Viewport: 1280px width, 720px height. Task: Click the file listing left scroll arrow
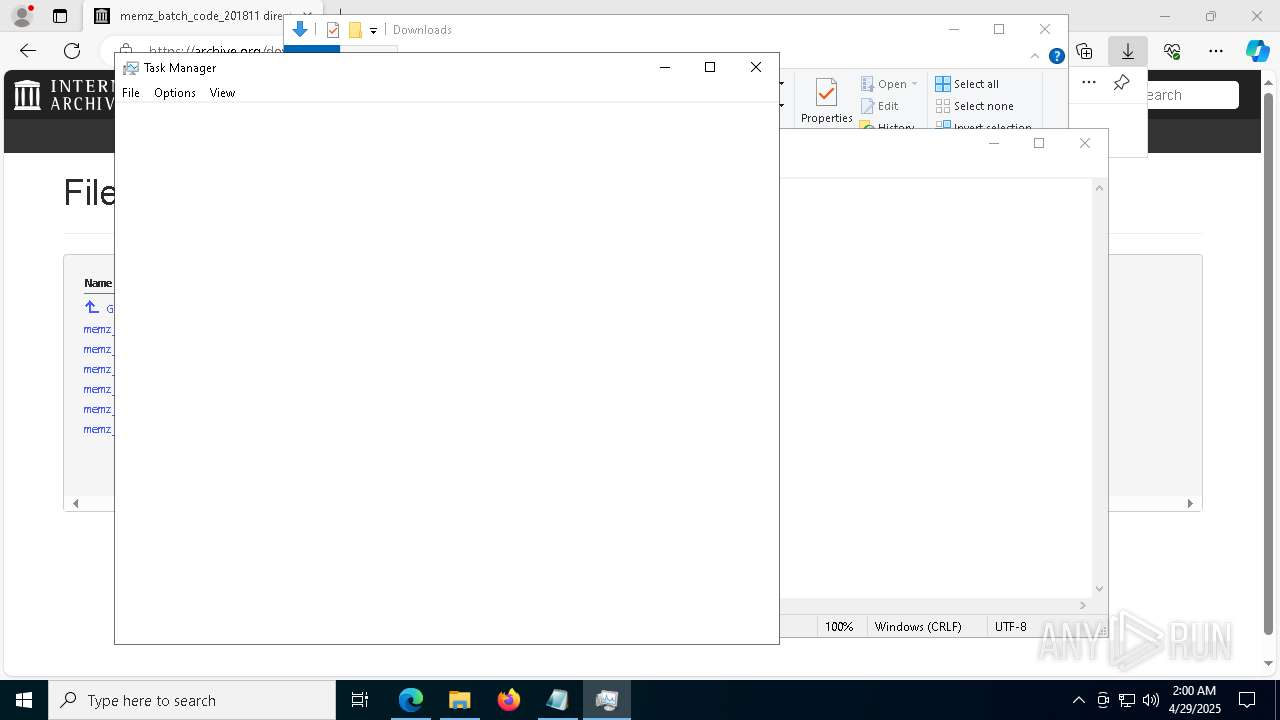(x=76, y=503)
